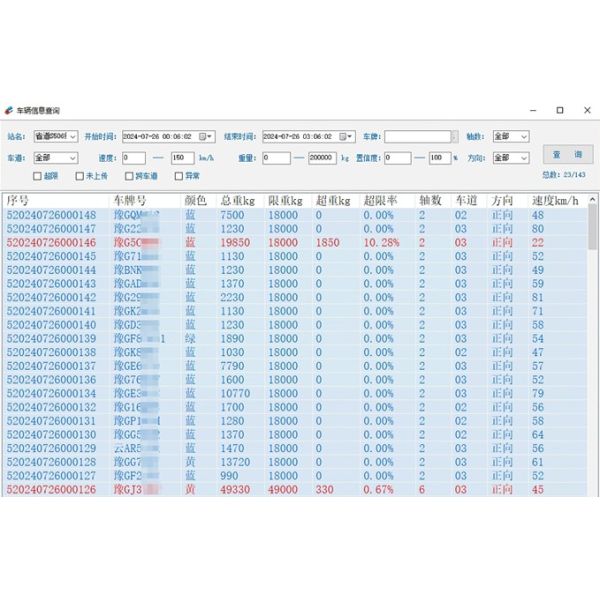Toggle the 未上传 checkbox
The width and height of the screenshot is (600, 600).
click(80, 176)
